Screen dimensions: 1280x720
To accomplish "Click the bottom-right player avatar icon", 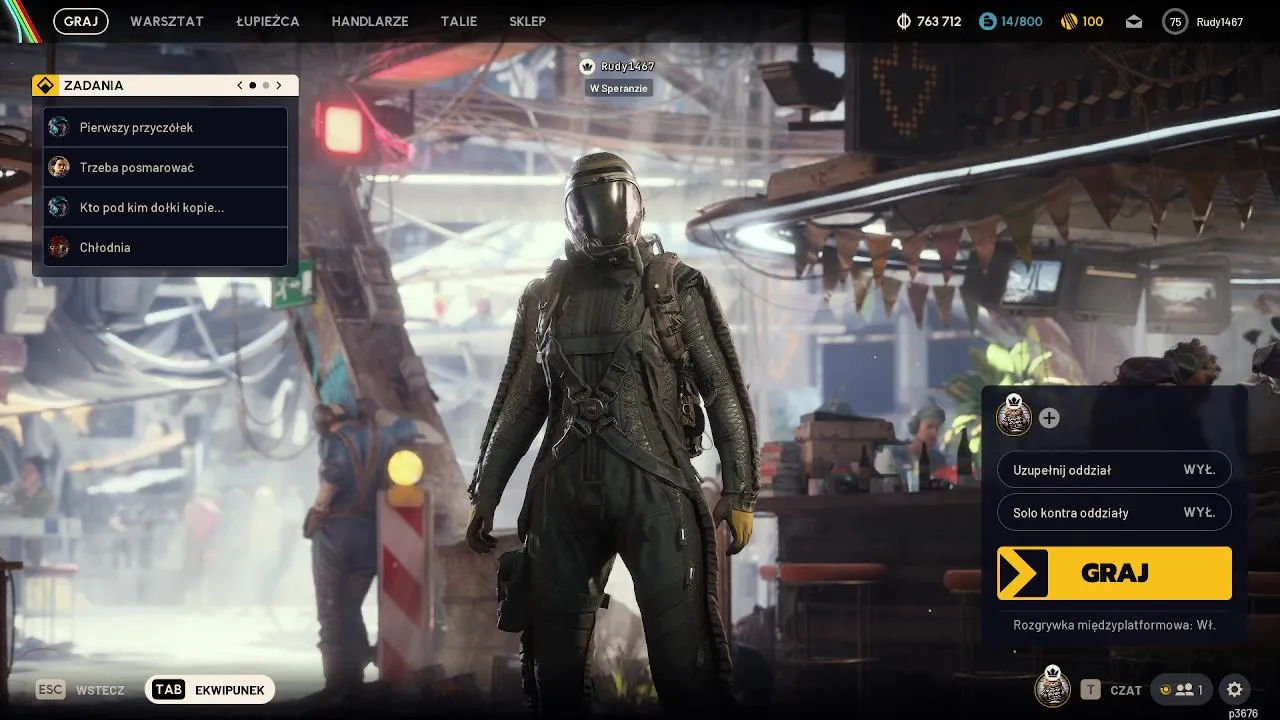I will tap(1052, 687).
